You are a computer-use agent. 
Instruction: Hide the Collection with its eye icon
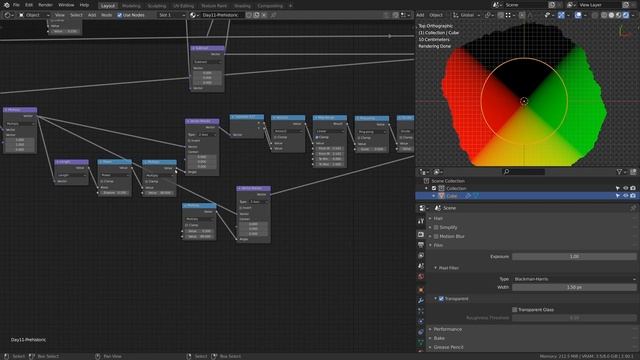(x=626, y=188)
